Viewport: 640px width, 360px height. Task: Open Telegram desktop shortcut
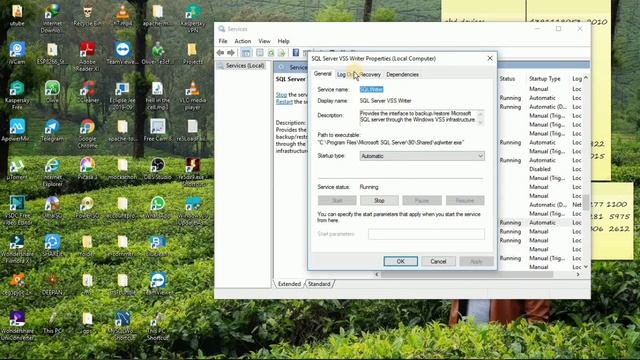point(52,131)
